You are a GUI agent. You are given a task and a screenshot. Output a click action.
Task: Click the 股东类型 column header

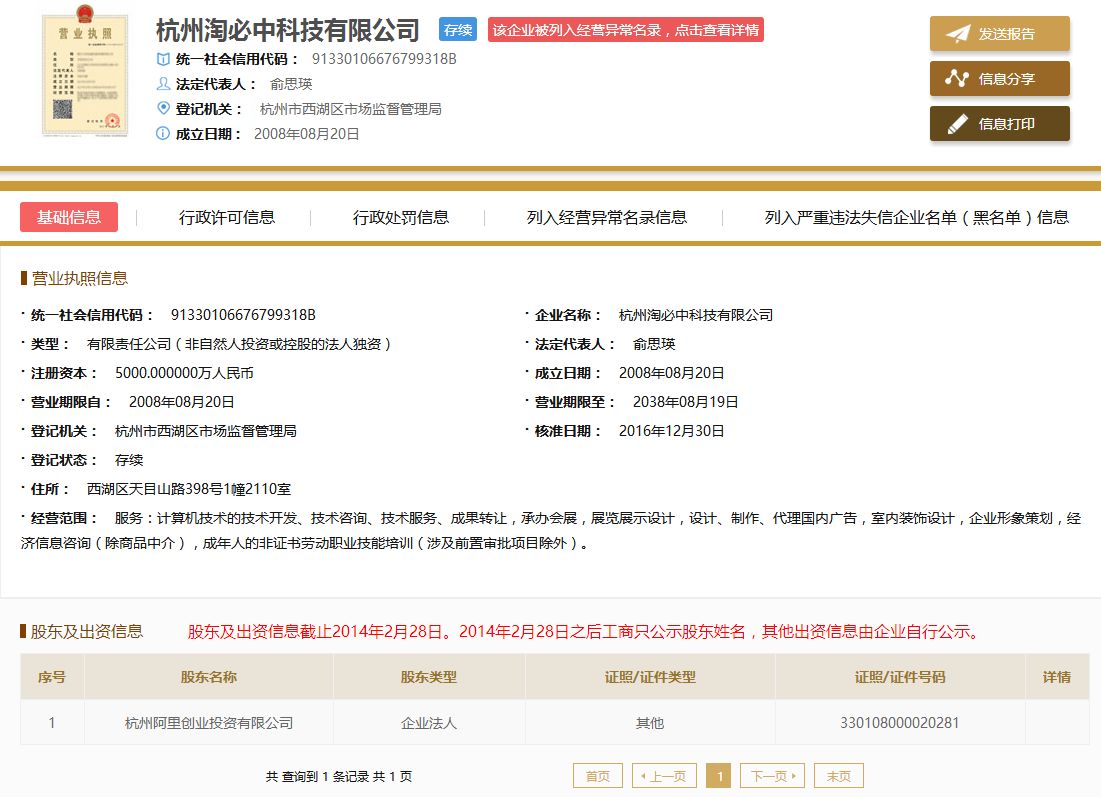(428, 677)
